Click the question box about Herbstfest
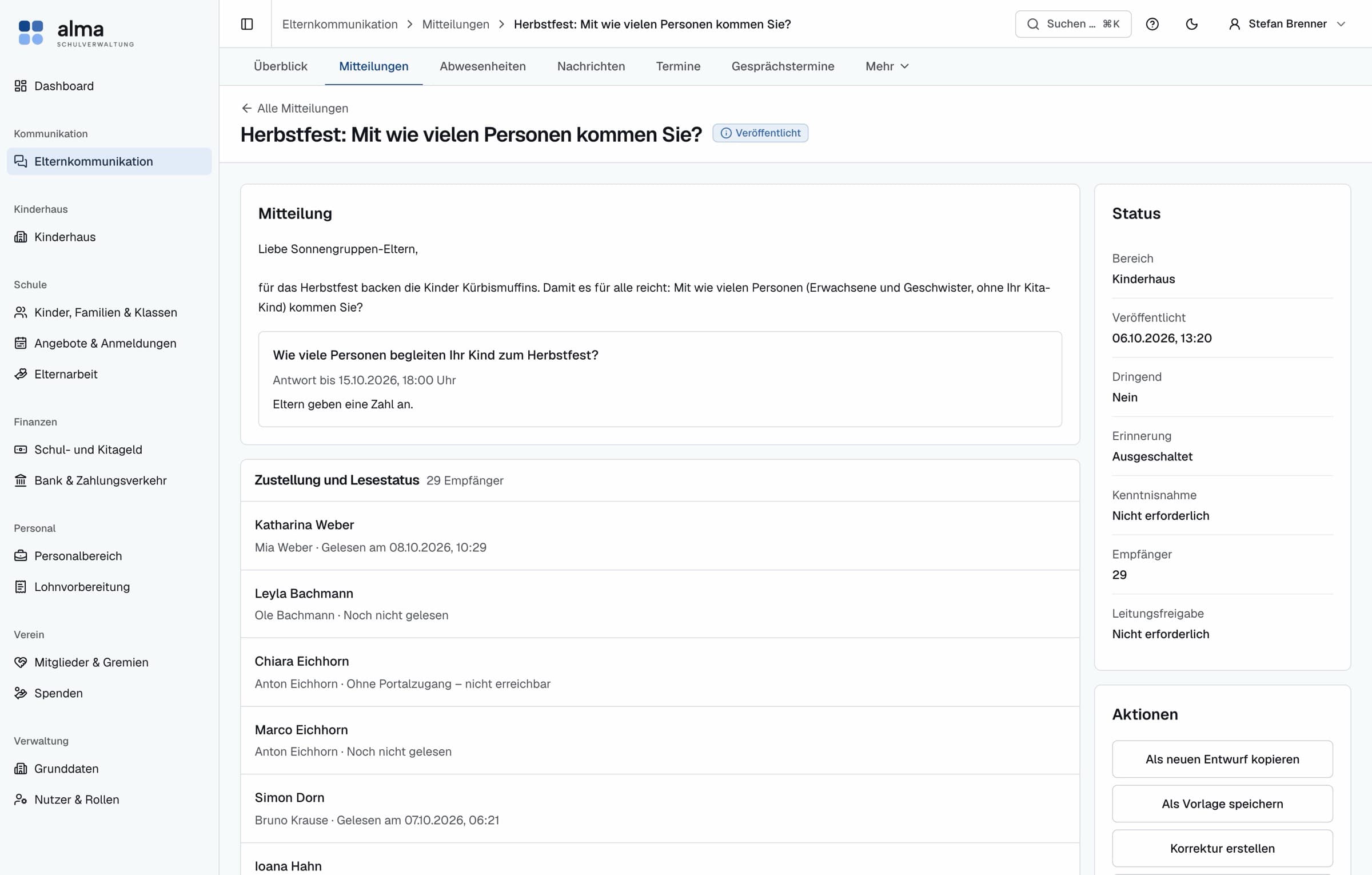This screenshot has height=875, width=1372. click(660, 379)
